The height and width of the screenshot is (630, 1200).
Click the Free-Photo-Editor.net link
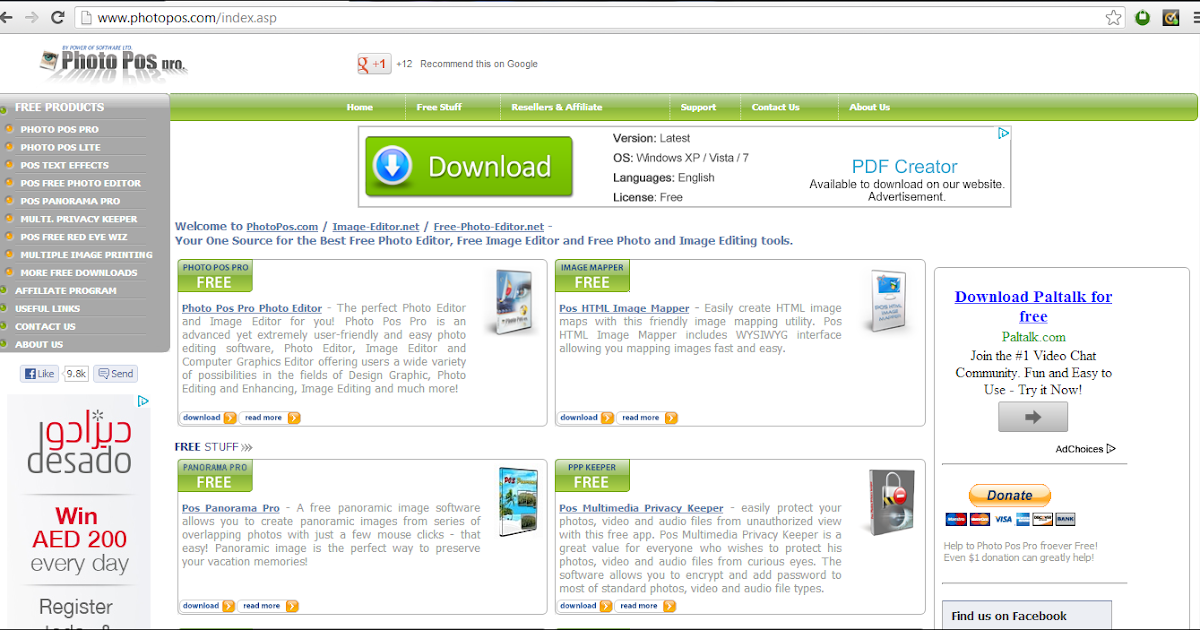[489, 227]
